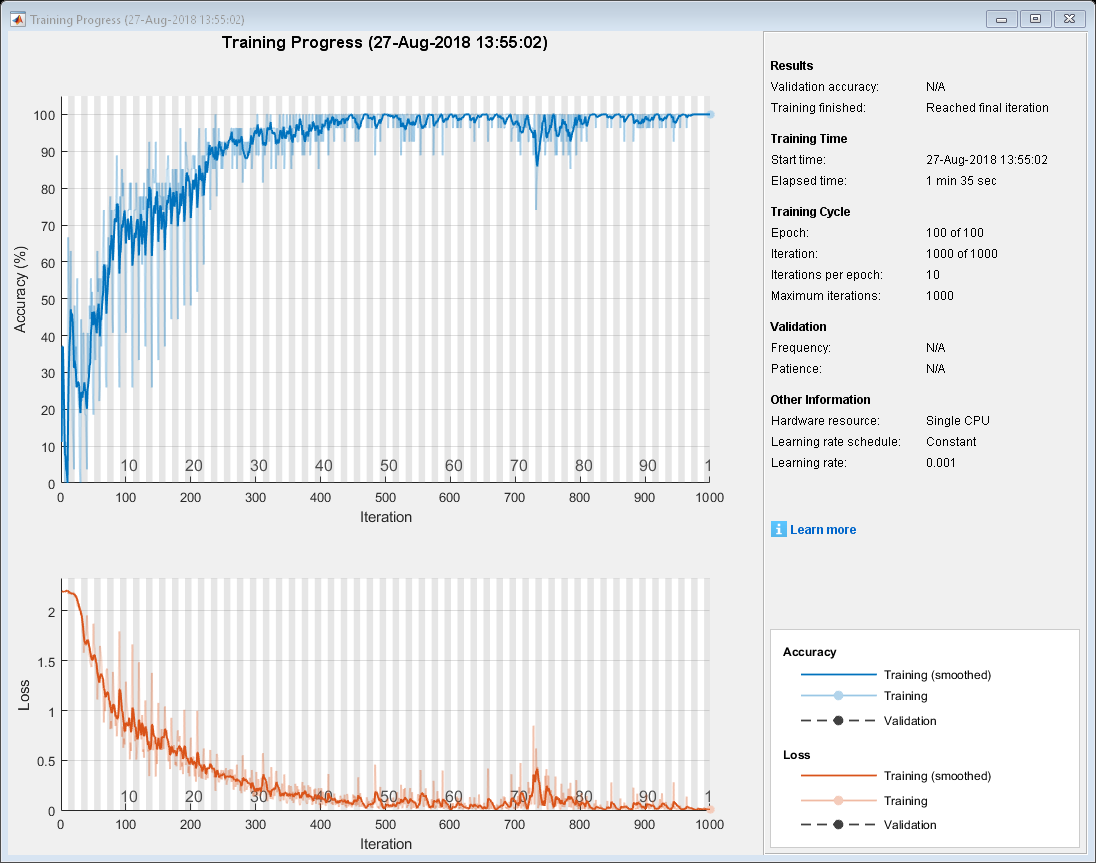
Task: Click the Results section heading
Action: (x=791, y=66)
